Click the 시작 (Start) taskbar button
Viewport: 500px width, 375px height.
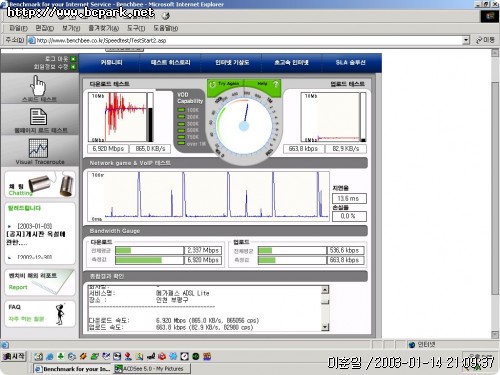coord(14,356)
